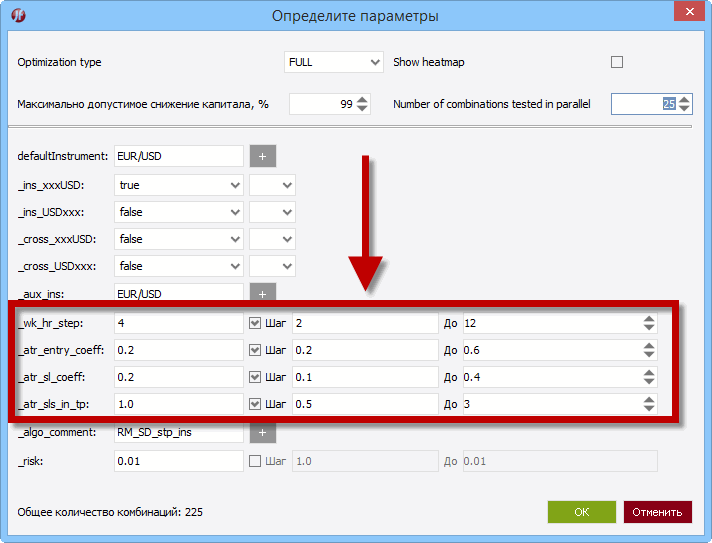Adjust _atr_sls_in_tp До value spinner arrows
The height and width of the screenshot is (543, 712).
pos(649,404)
